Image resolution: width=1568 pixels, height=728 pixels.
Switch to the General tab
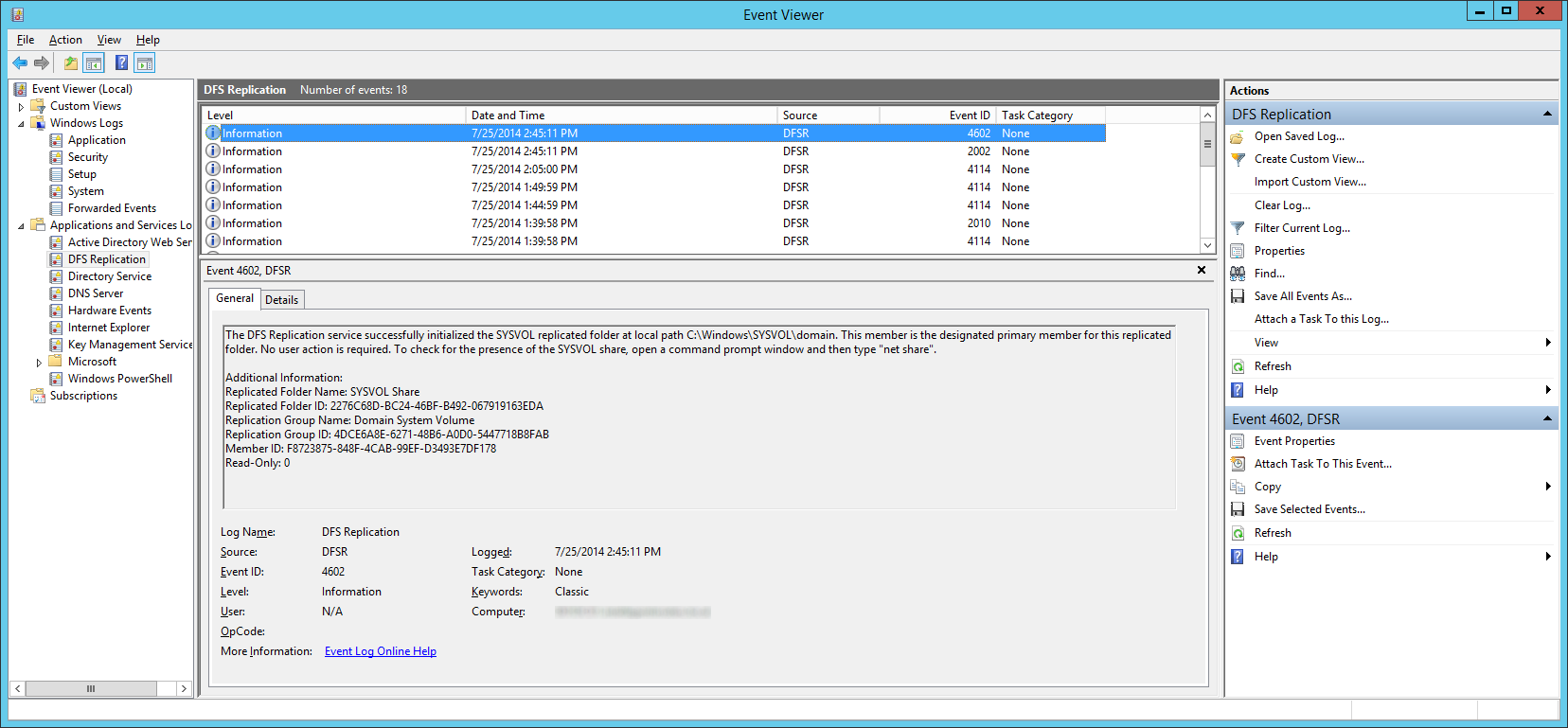pyautogui.click(x=235, y=298)
